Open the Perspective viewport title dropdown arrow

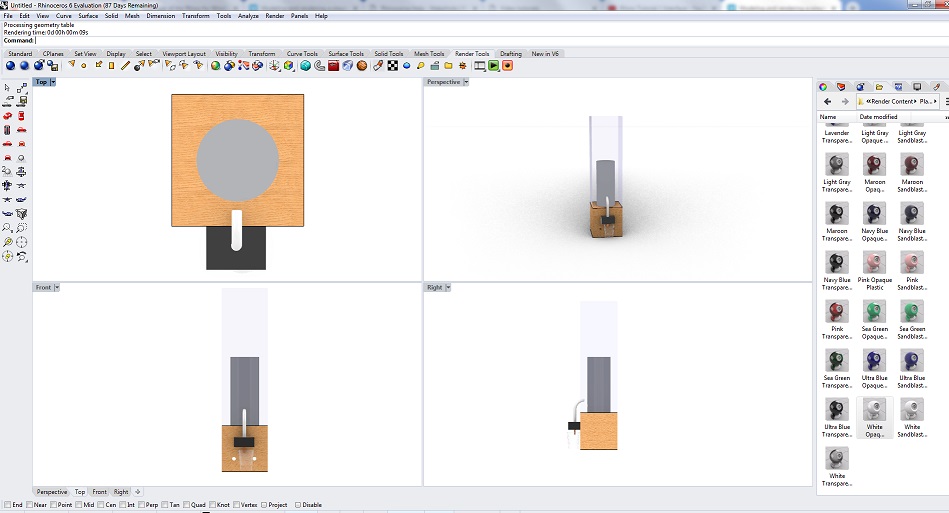pos(466,82)
